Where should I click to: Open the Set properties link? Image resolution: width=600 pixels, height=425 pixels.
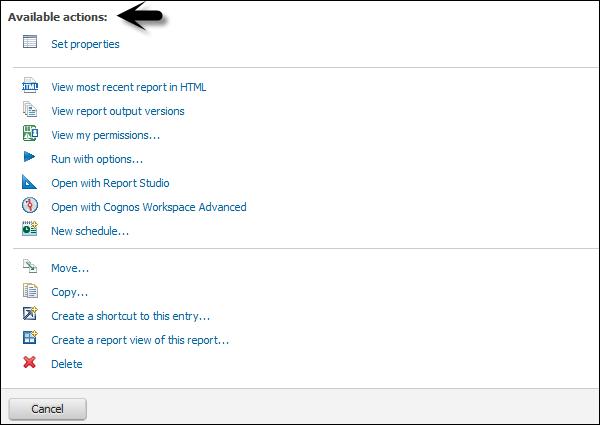[x=85, y=44]
